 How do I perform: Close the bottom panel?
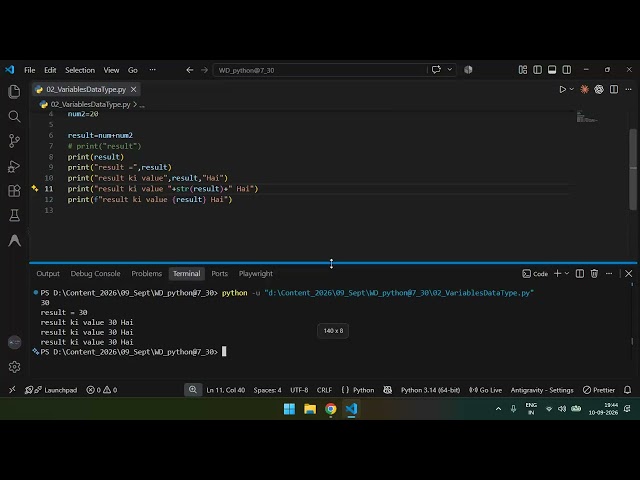click(629, 273)
